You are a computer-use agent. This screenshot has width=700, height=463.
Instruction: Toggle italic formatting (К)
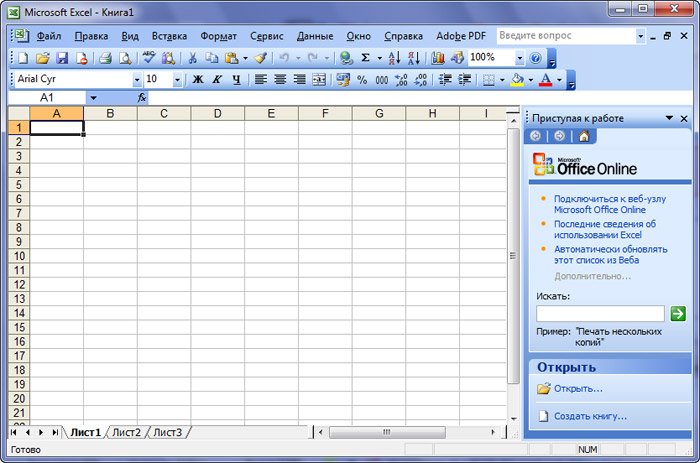[x=217, y=80]
